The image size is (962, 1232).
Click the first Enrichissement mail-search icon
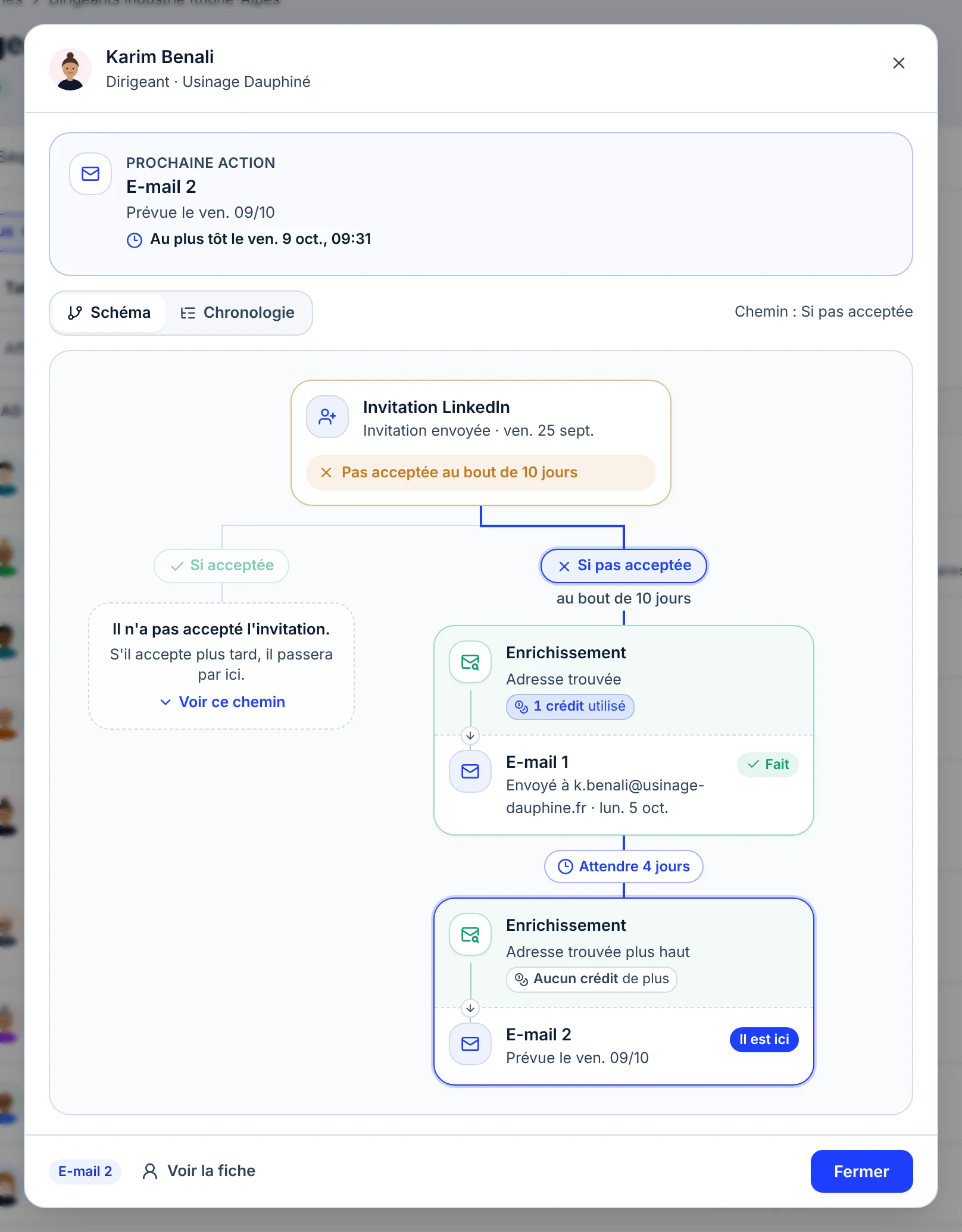pos(470,662)
